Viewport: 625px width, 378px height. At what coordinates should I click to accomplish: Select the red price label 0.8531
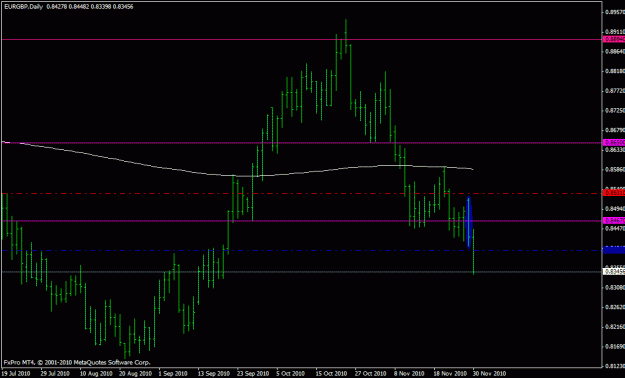(x=614, y=193)
